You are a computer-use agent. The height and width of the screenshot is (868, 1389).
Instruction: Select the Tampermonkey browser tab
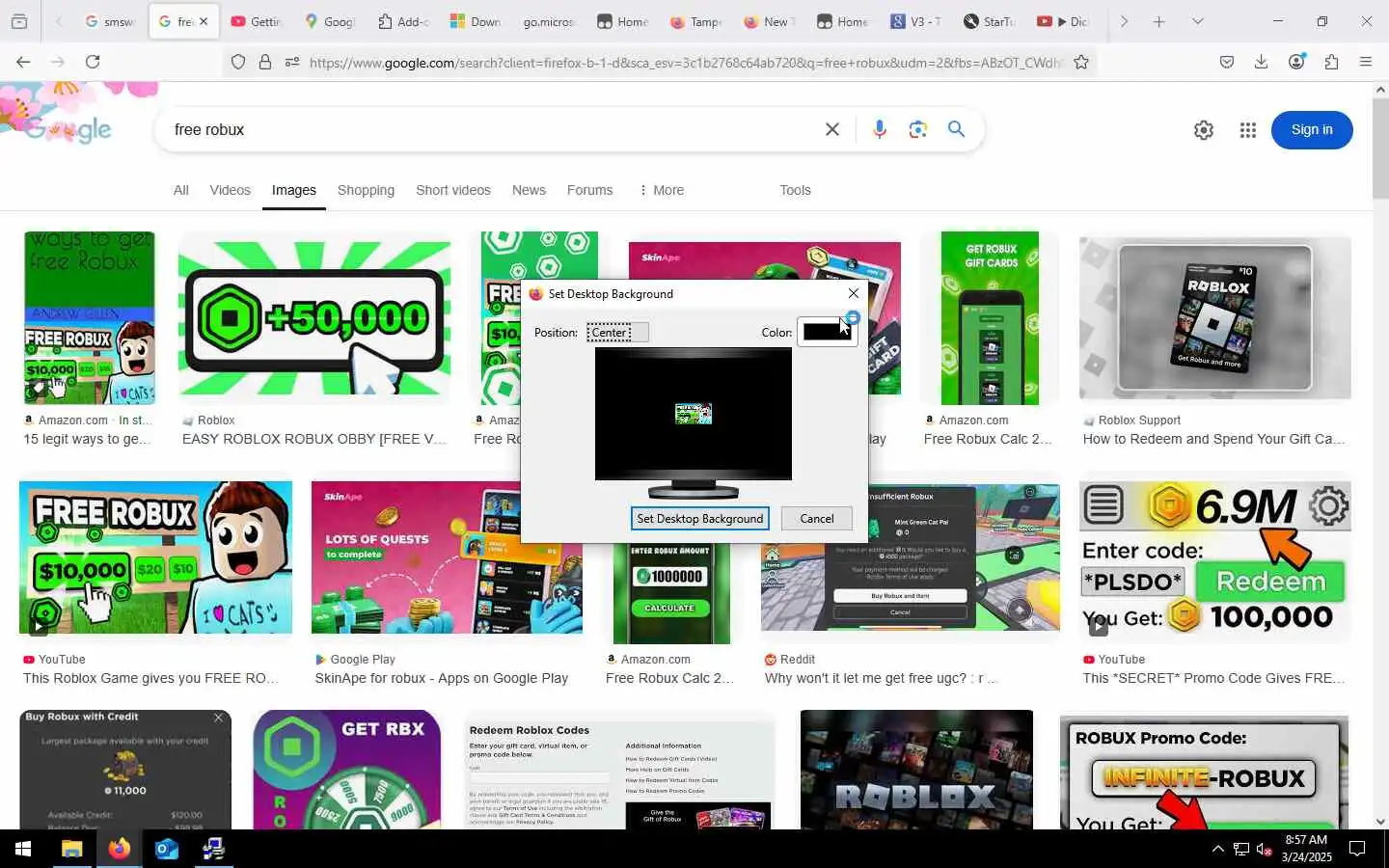695,21
